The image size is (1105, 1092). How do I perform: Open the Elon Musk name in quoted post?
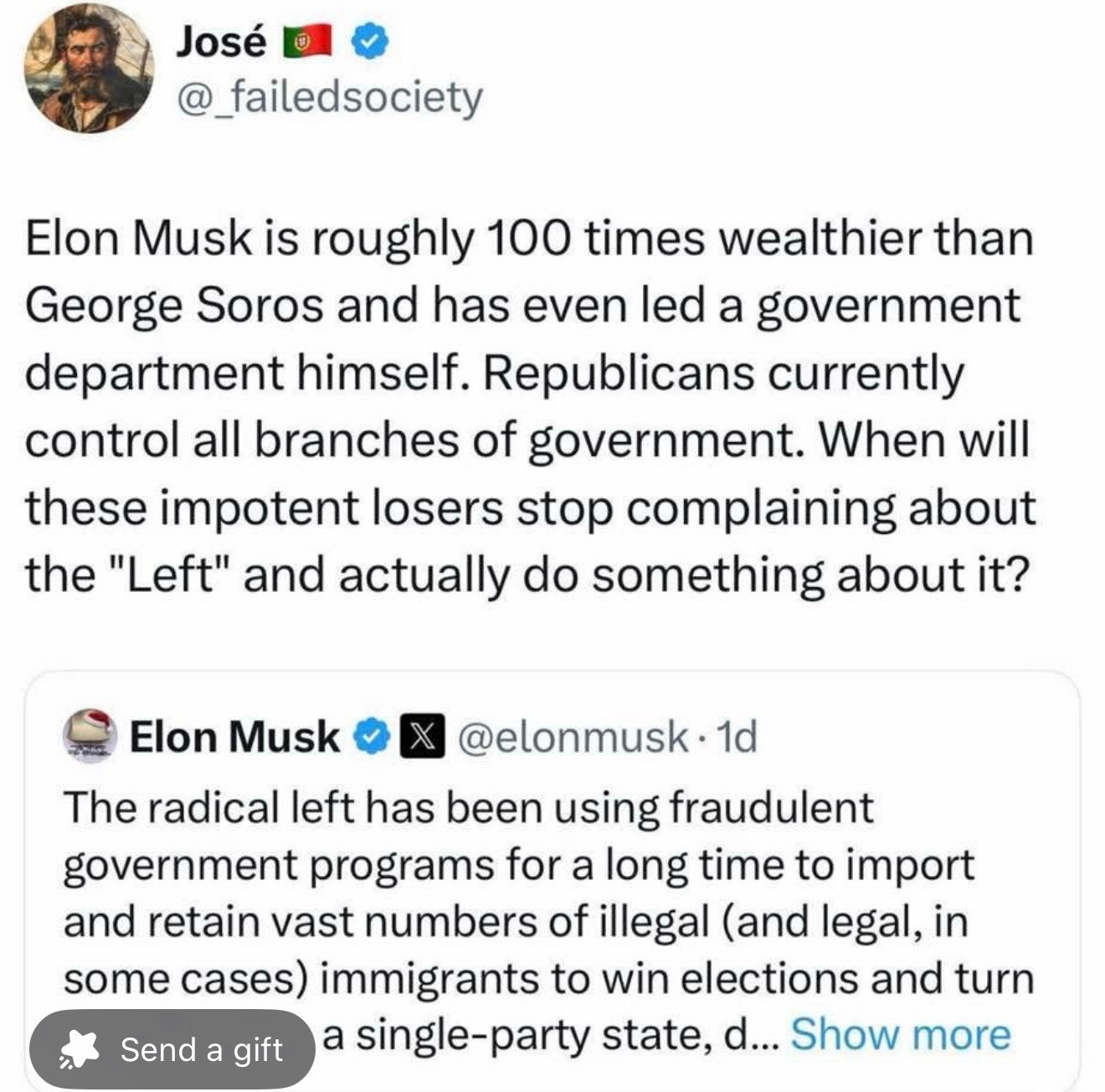coord(235,737)
